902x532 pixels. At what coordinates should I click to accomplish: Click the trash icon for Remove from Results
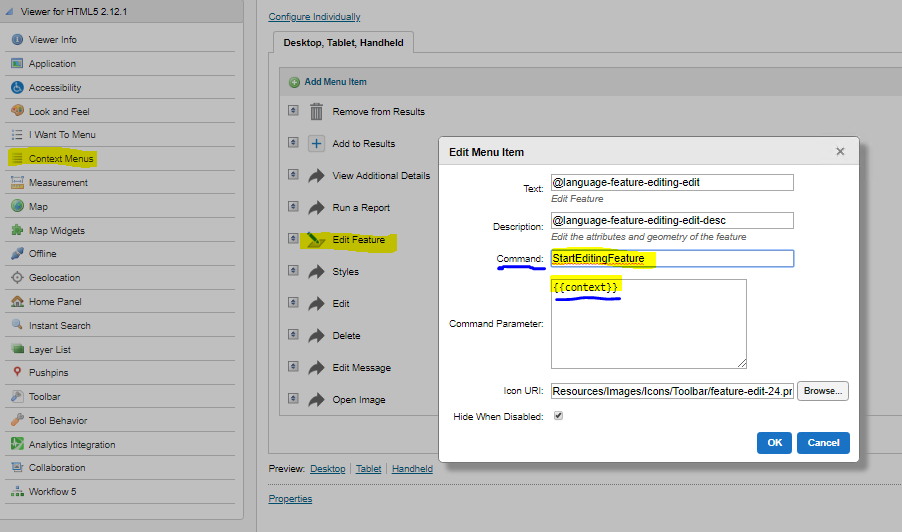(316, 111)
